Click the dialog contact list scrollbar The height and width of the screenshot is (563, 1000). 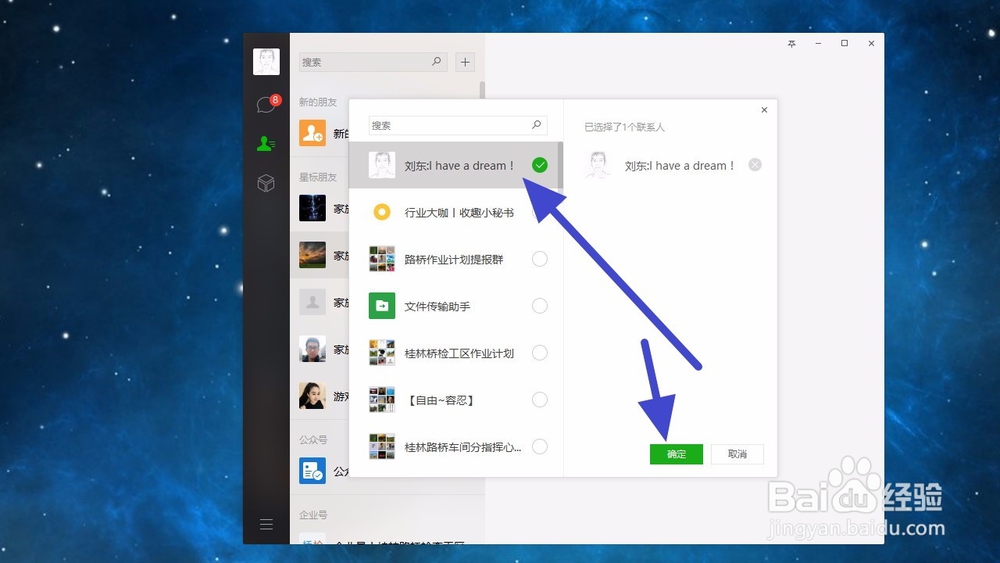click(x=560, y=166)
